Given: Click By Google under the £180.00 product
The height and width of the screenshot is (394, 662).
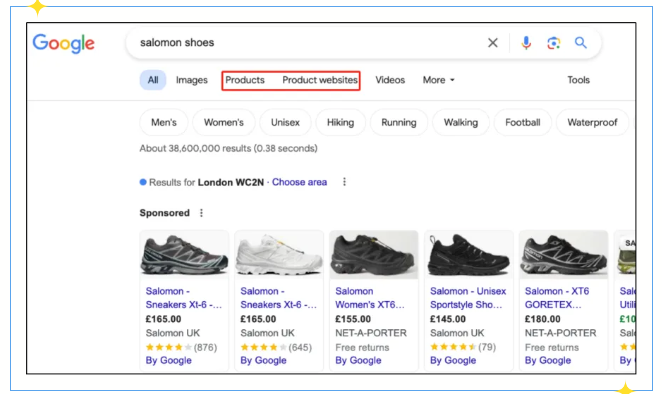Looking at the screenshot, I should (548, 360).
